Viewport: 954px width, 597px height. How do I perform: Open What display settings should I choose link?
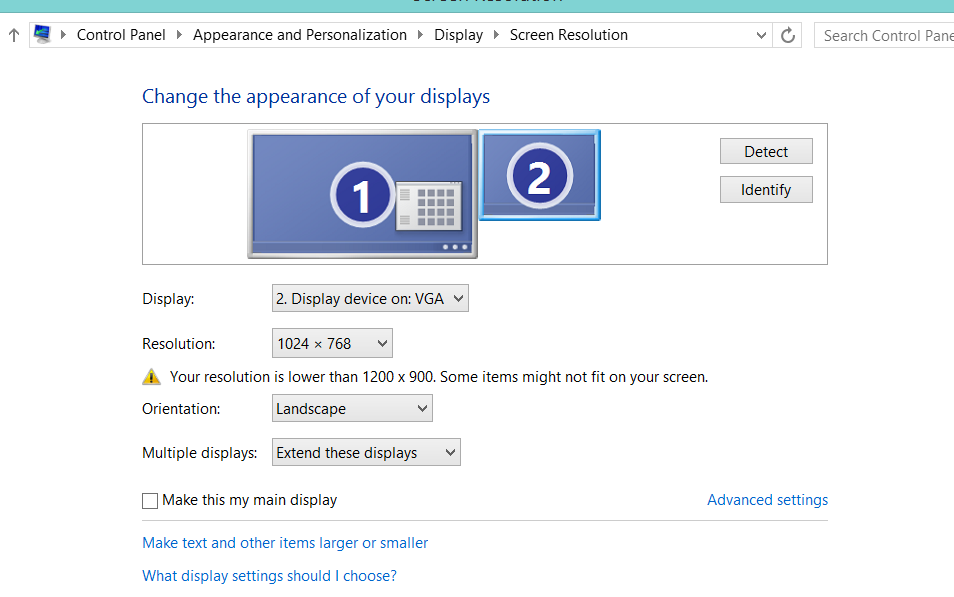click(270, 576)
